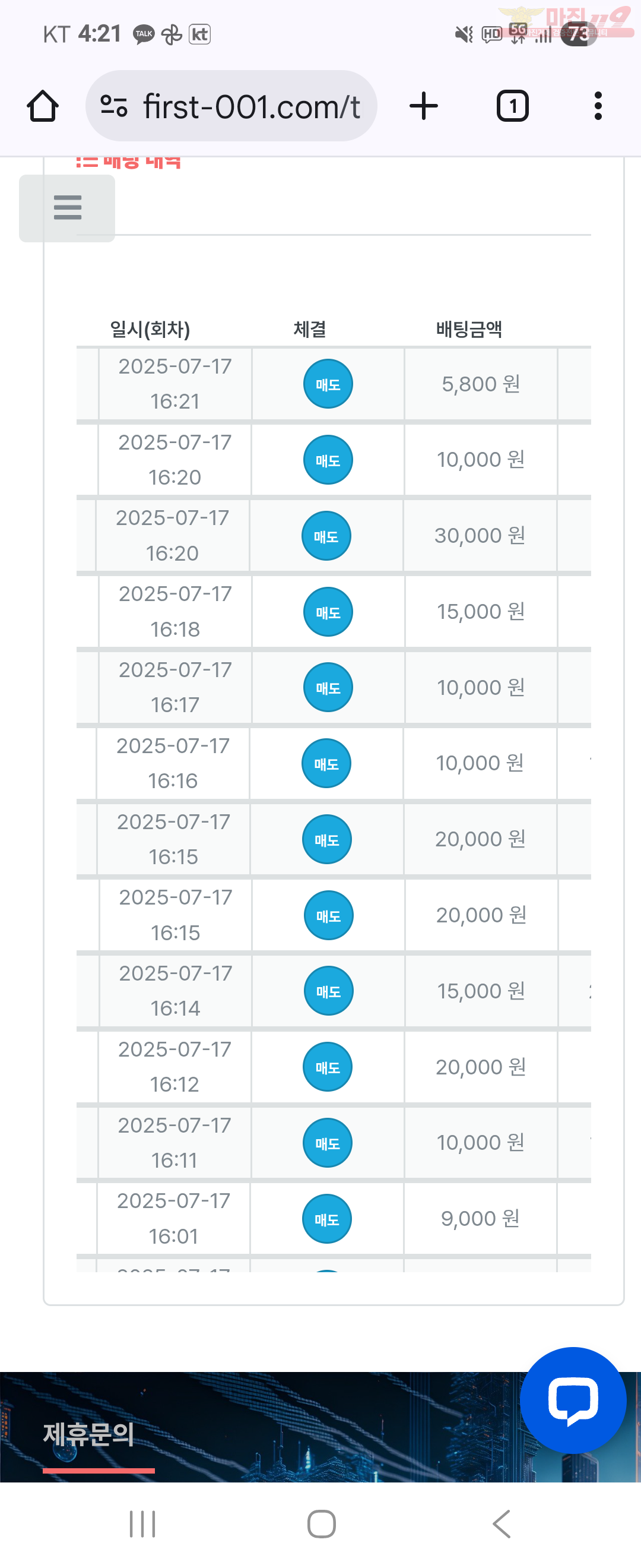Open the browser three-dot menu
Screen dimensions: 641x1568
598,106
